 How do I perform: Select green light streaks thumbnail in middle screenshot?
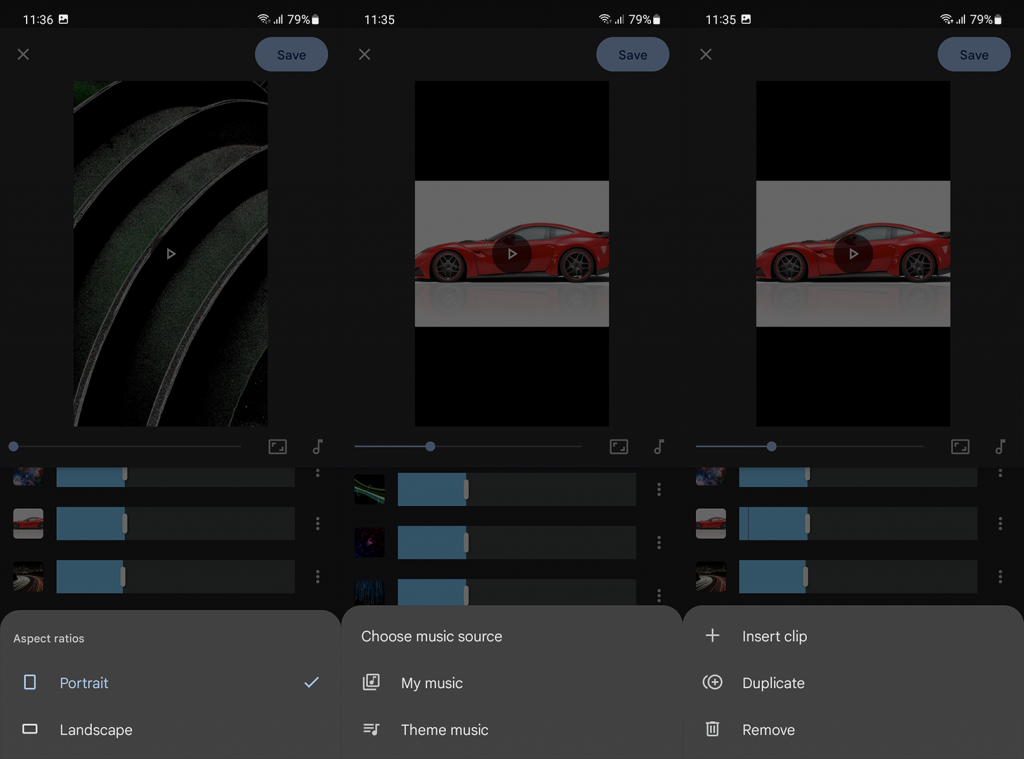(370, 489)
